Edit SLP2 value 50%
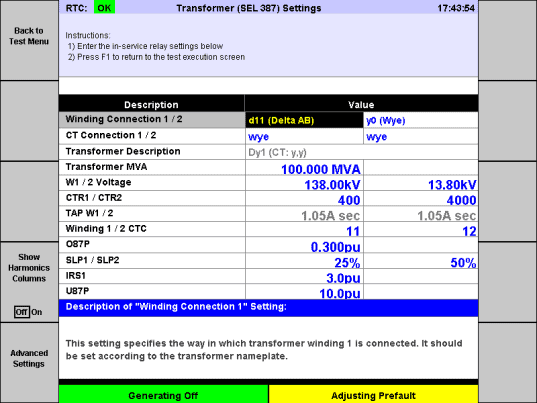Screen dimensions: 537x403 click(421, 261)
